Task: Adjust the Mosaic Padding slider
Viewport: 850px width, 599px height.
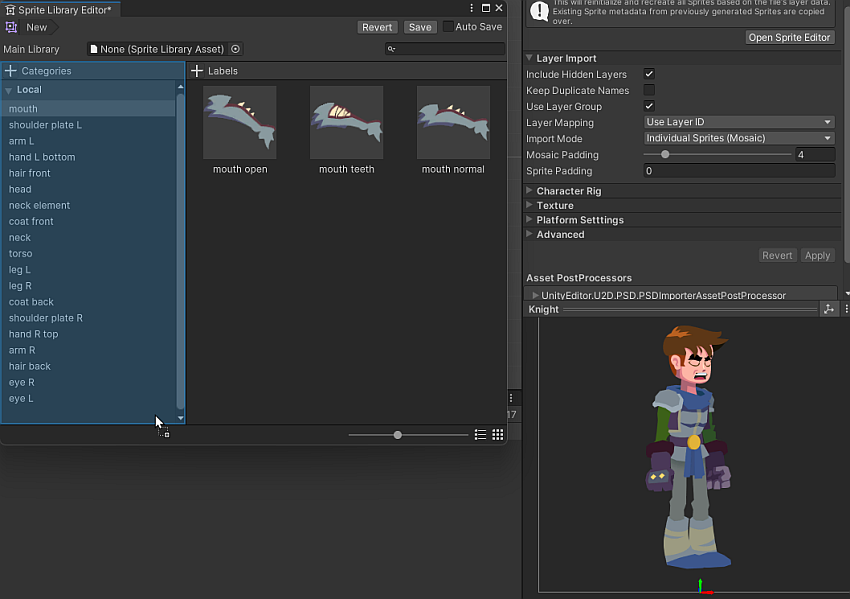Action: click(x=665, y=155)
